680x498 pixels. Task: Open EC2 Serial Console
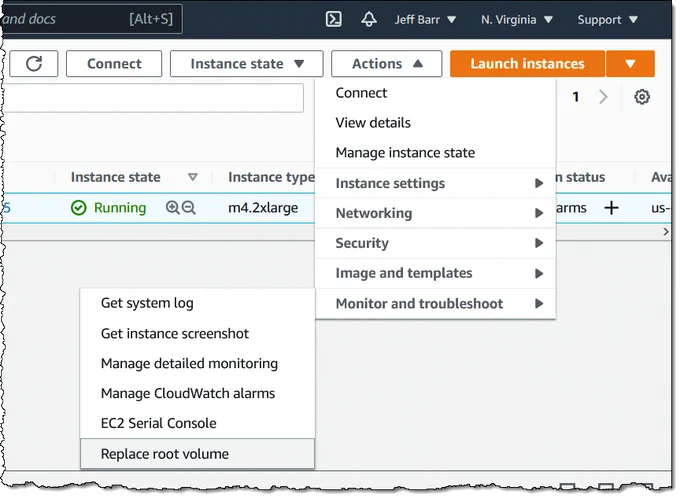point(197,423)
